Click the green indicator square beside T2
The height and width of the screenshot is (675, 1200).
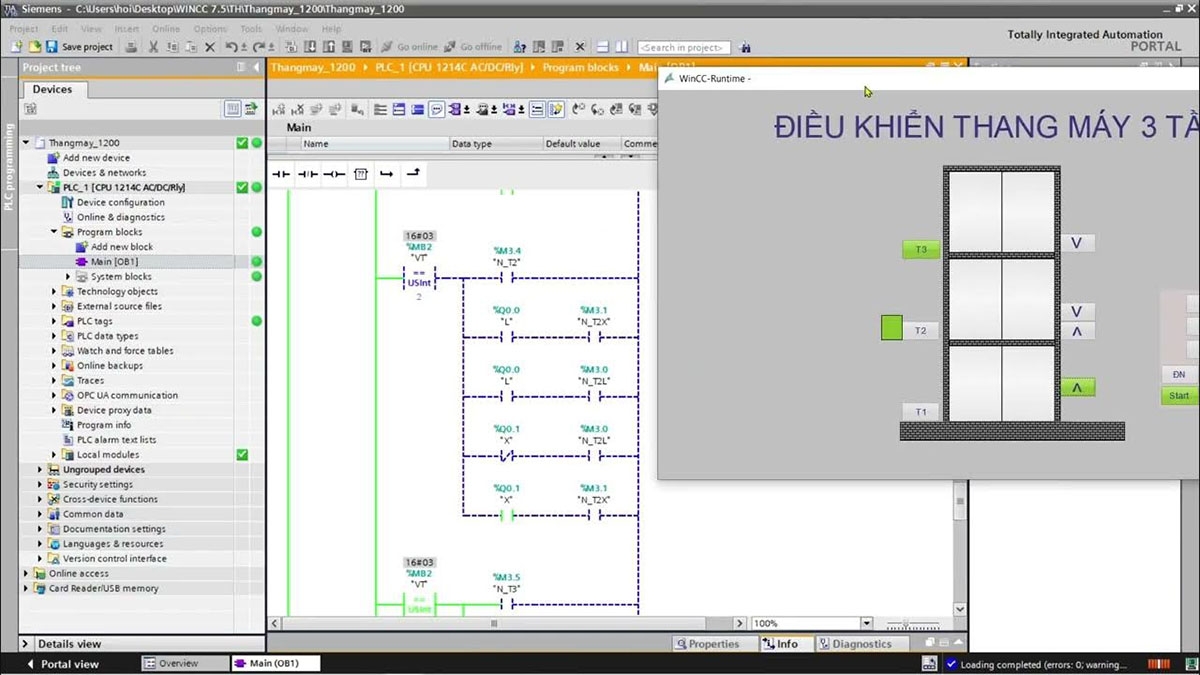pos(892,328)
